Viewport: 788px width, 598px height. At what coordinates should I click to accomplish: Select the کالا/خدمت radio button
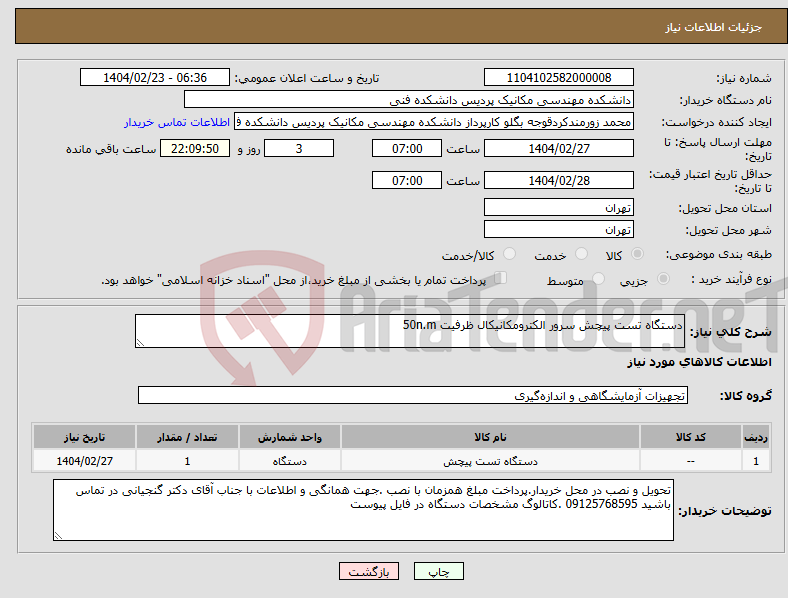pos(510,254)
